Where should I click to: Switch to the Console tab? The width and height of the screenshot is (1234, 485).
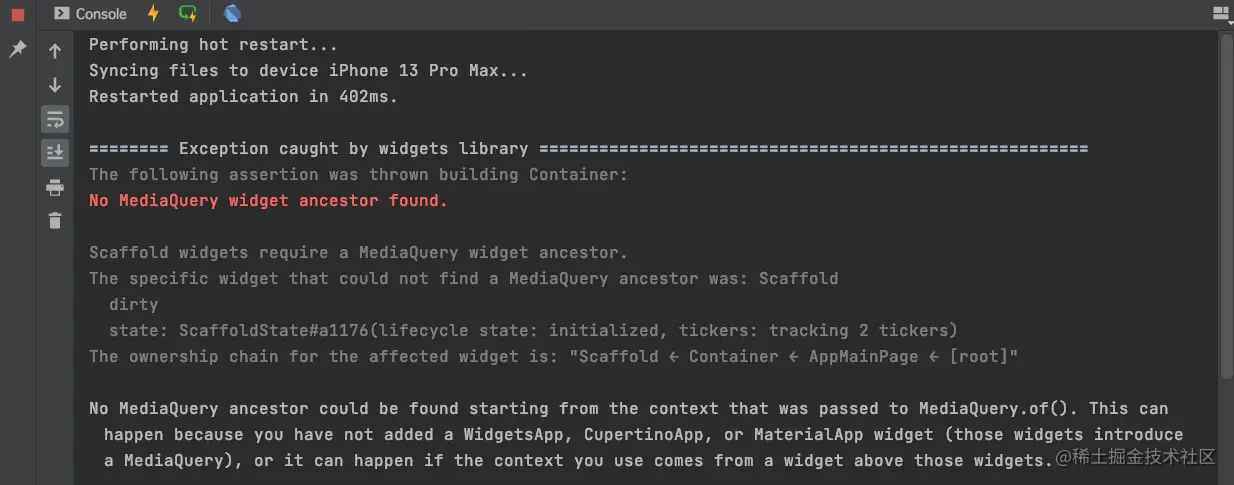click(x=90, y=13)
